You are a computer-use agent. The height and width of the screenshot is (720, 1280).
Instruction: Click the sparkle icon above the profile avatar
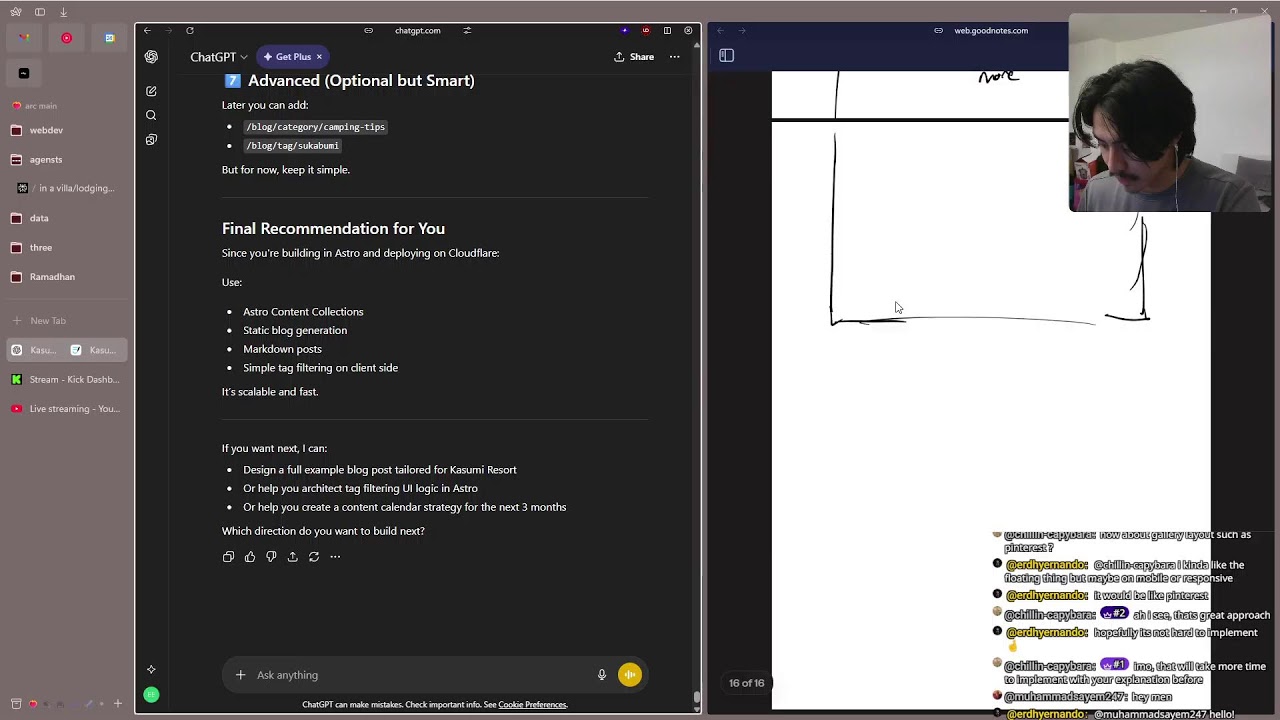[x=151, y=669]
